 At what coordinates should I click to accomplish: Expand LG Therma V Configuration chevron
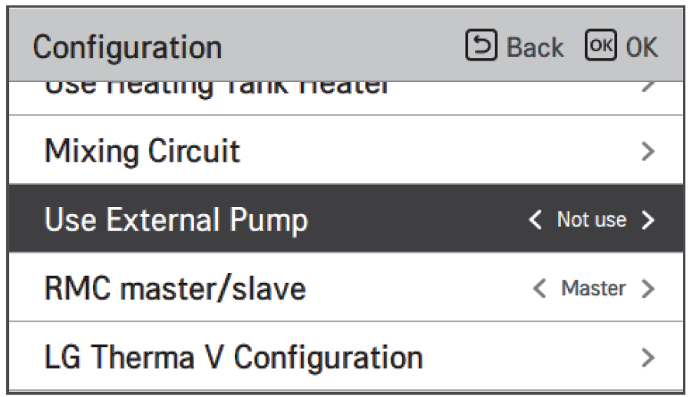click(x=648, y=357)
